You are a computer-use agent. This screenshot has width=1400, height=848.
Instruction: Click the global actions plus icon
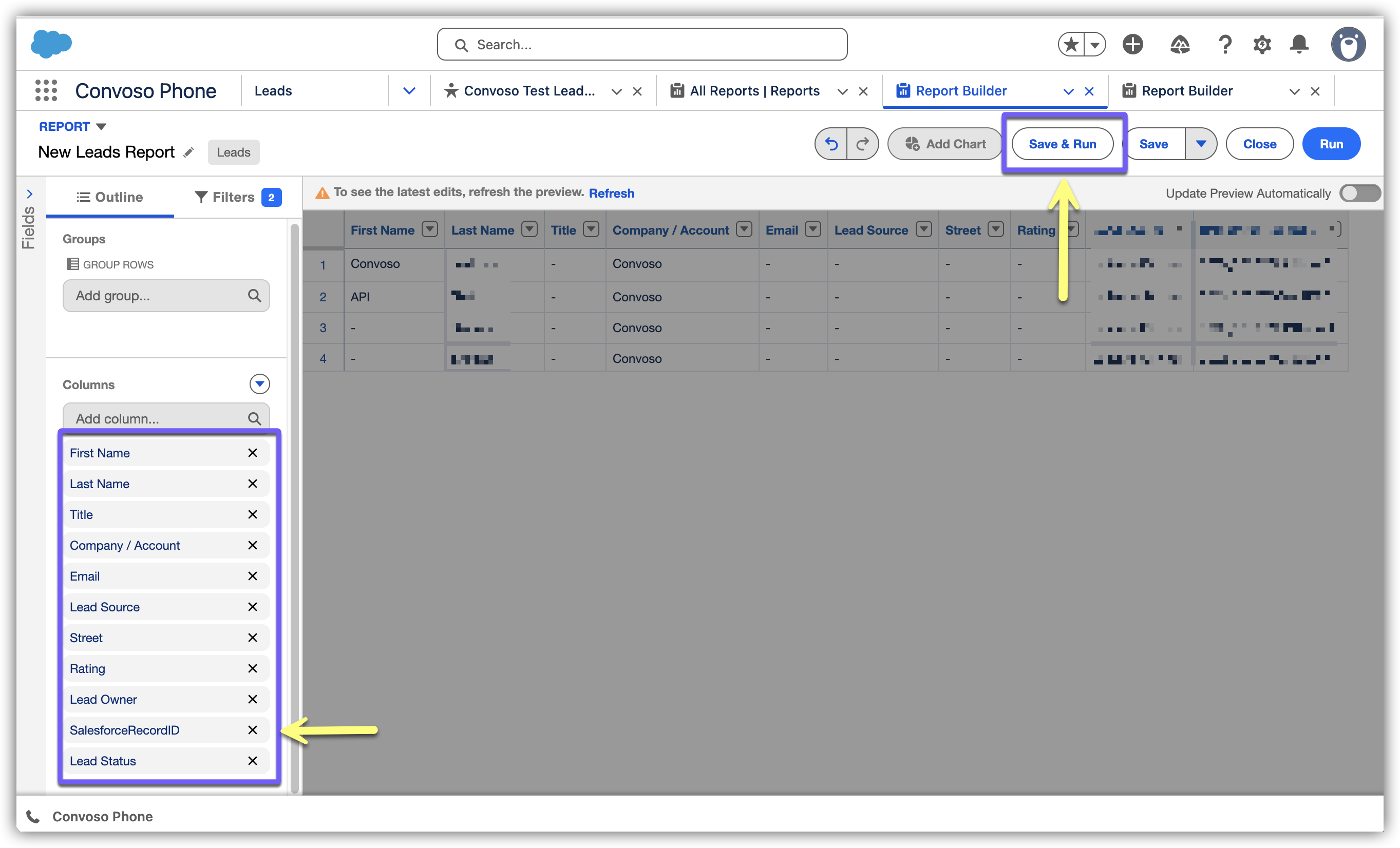(x=1132, y=44)
